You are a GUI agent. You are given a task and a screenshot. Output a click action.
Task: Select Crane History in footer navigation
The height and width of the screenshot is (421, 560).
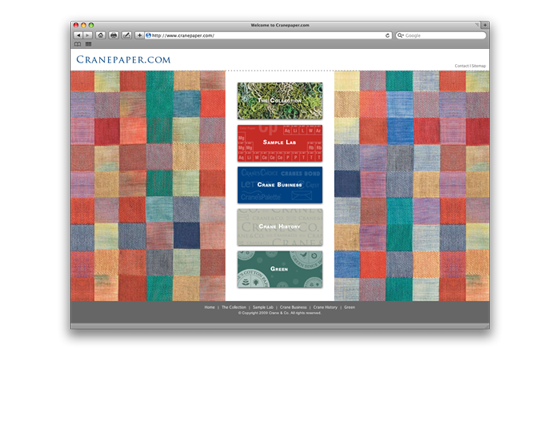pyautogui.click(x=325, y=307)
